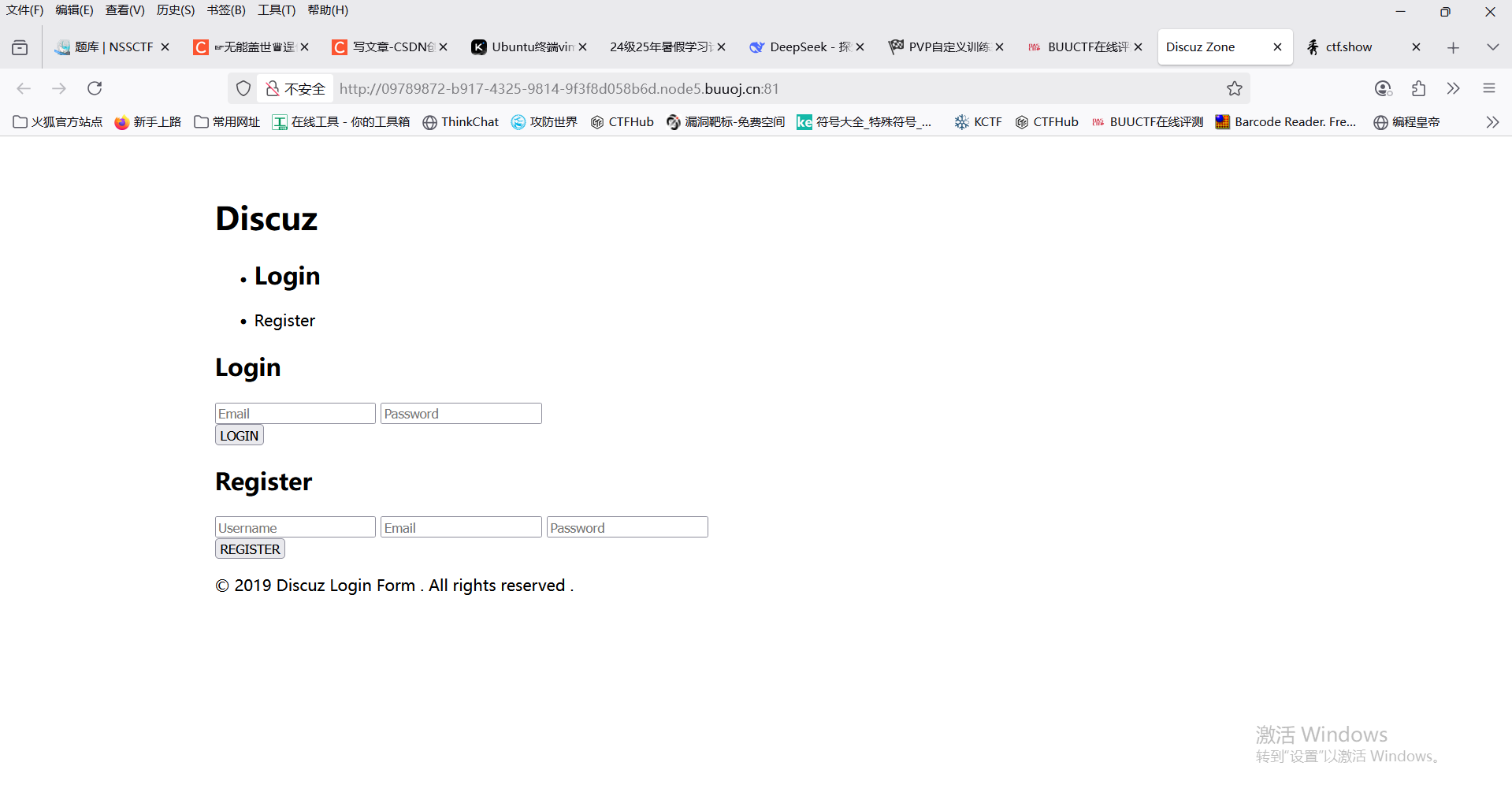The height and width of the screenshot is (796, 1512).
Task: Focus the login Email field
Action: (x=295, y=414)
